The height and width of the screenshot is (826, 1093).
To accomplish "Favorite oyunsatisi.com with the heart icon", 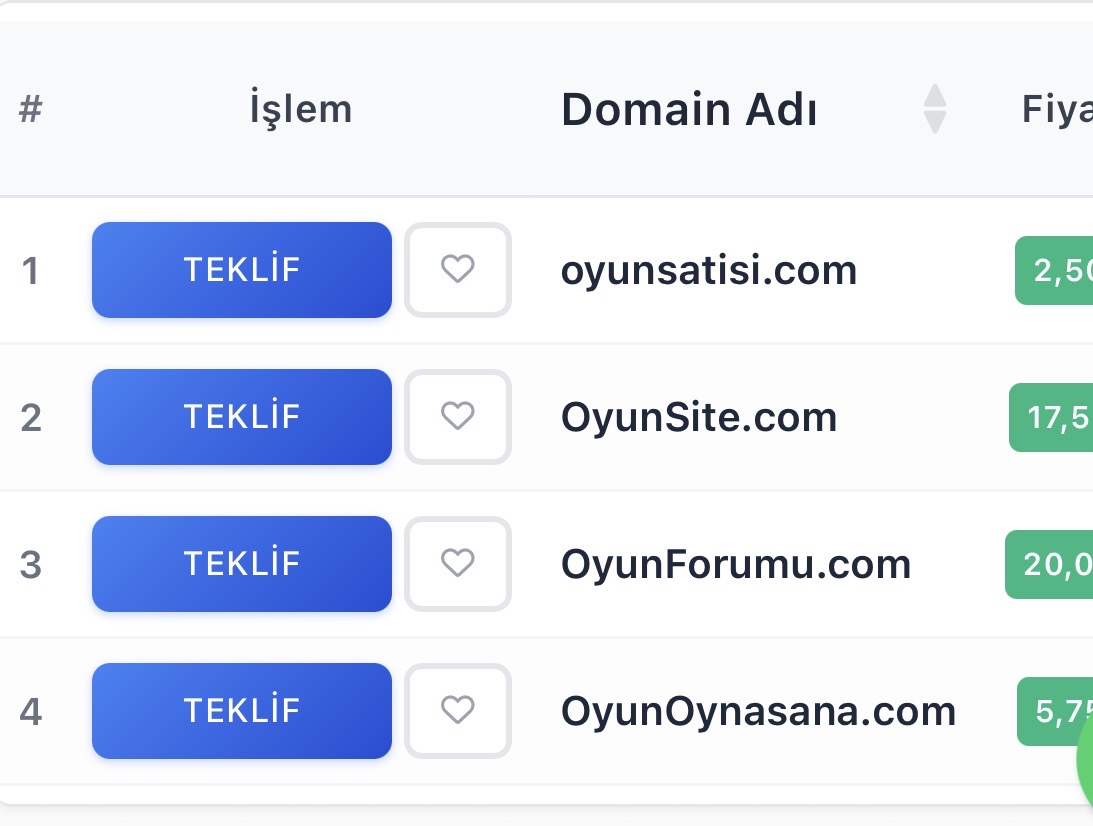I will pyautogui.click(x=458, y=270).
